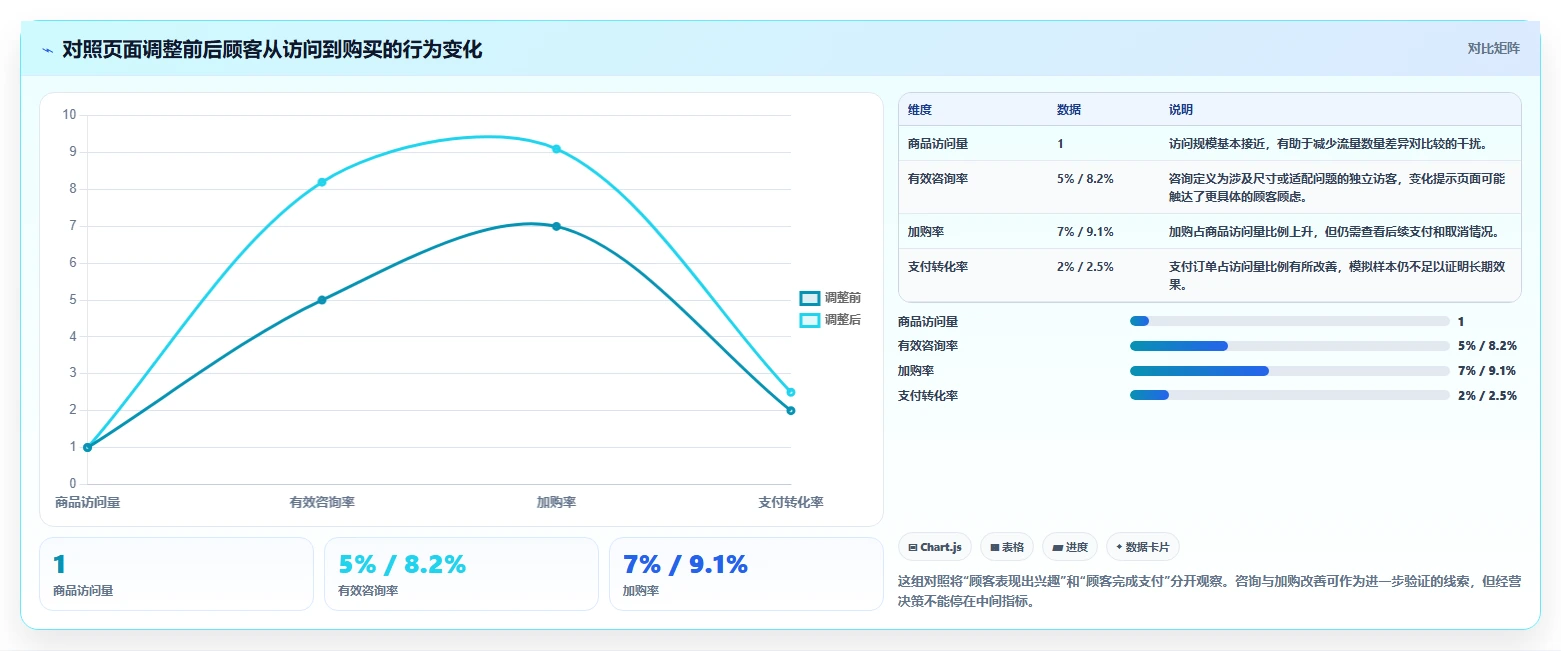Click the table description starting 支付订单占访问量
Screen dimensions: 1561x651
click(x=1337, y=275)
